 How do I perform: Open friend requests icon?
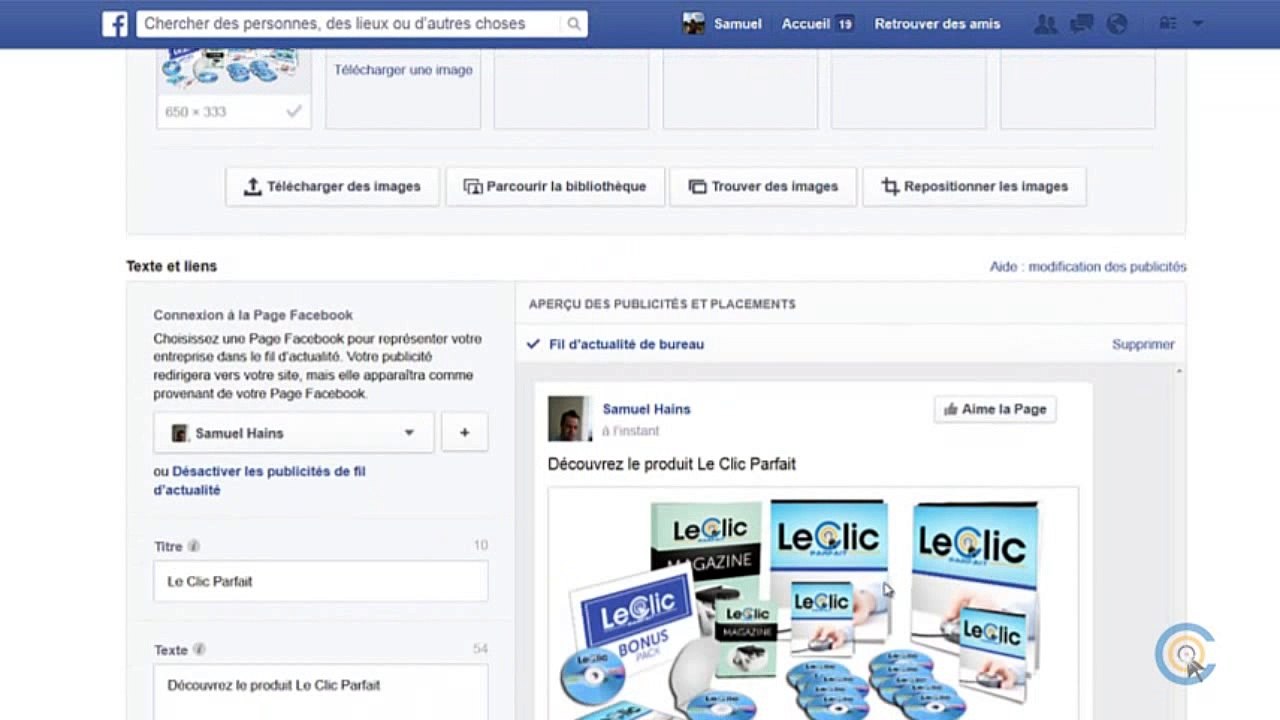pos(1046,24)
